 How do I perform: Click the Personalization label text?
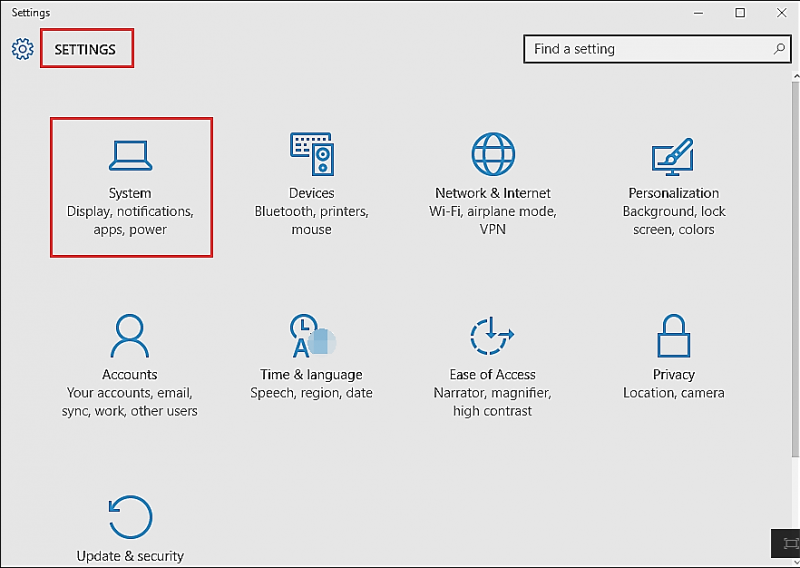click(x=673, y=193)
